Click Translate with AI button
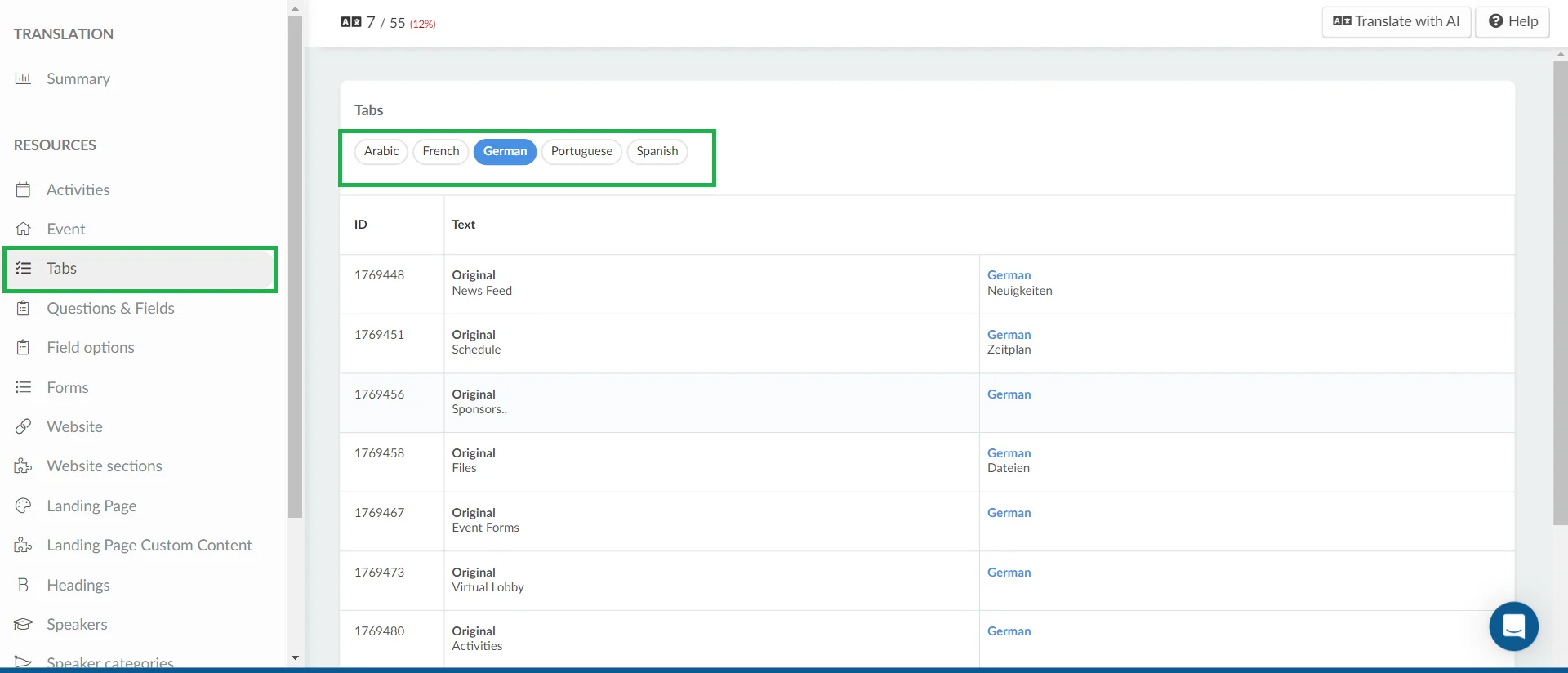Image resolution: width=1568 pixels, height=673 pixels. click(x=1396, y=21)
